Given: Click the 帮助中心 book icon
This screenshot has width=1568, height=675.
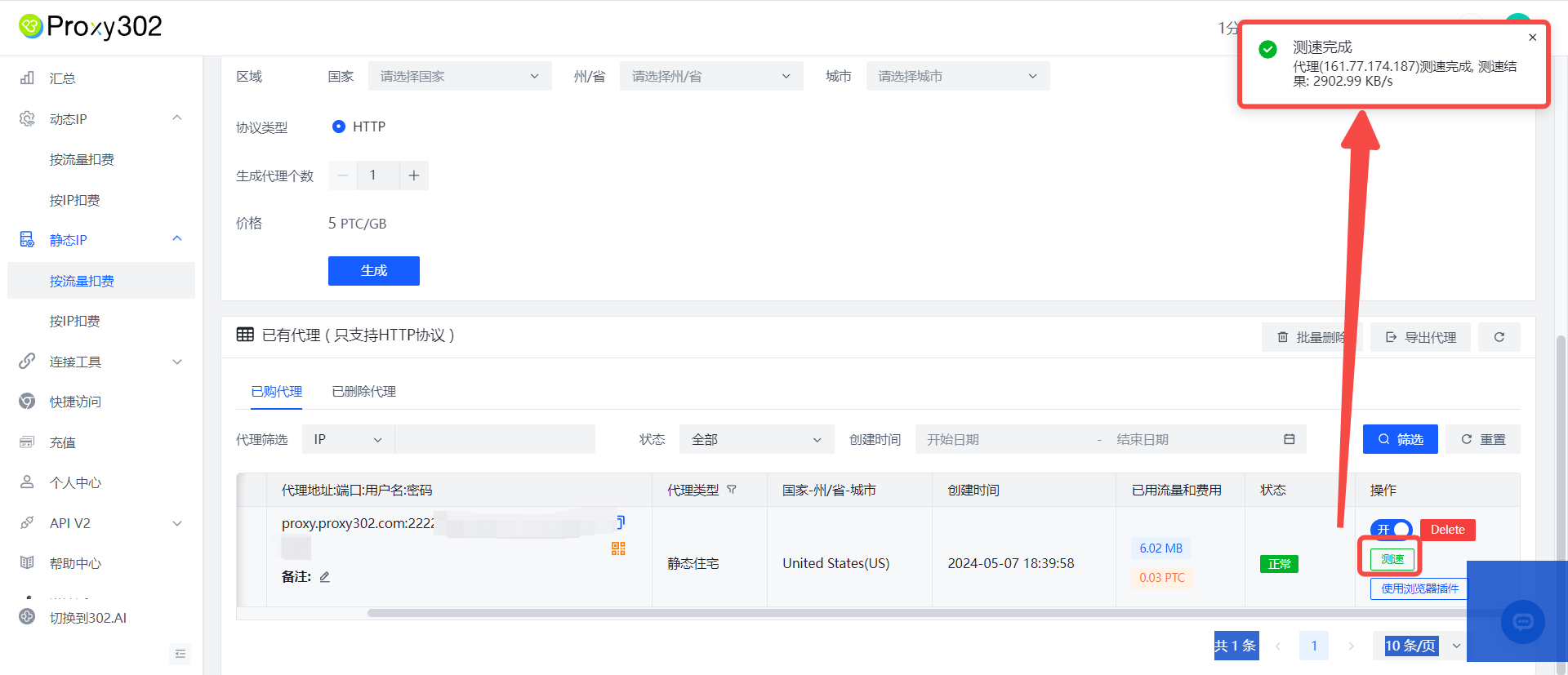Looking at the screenshot, I should 27,562.
